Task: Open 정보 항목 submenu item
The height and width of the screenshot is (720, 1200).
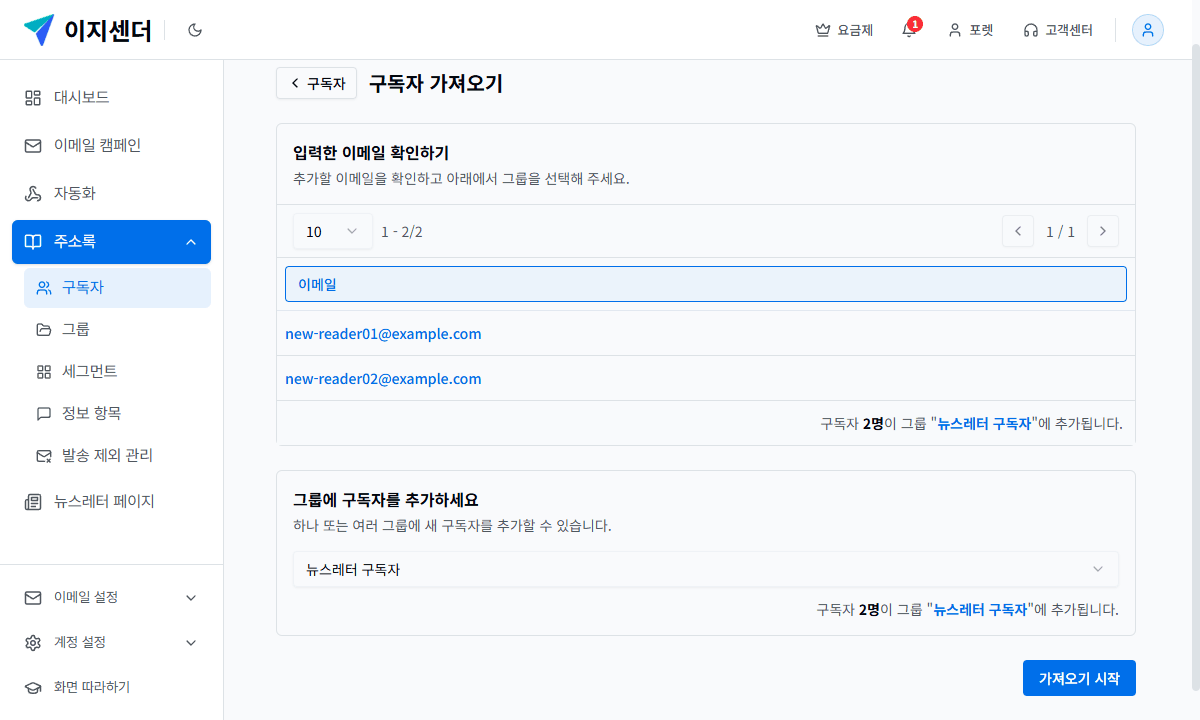Action: [117, 413]
